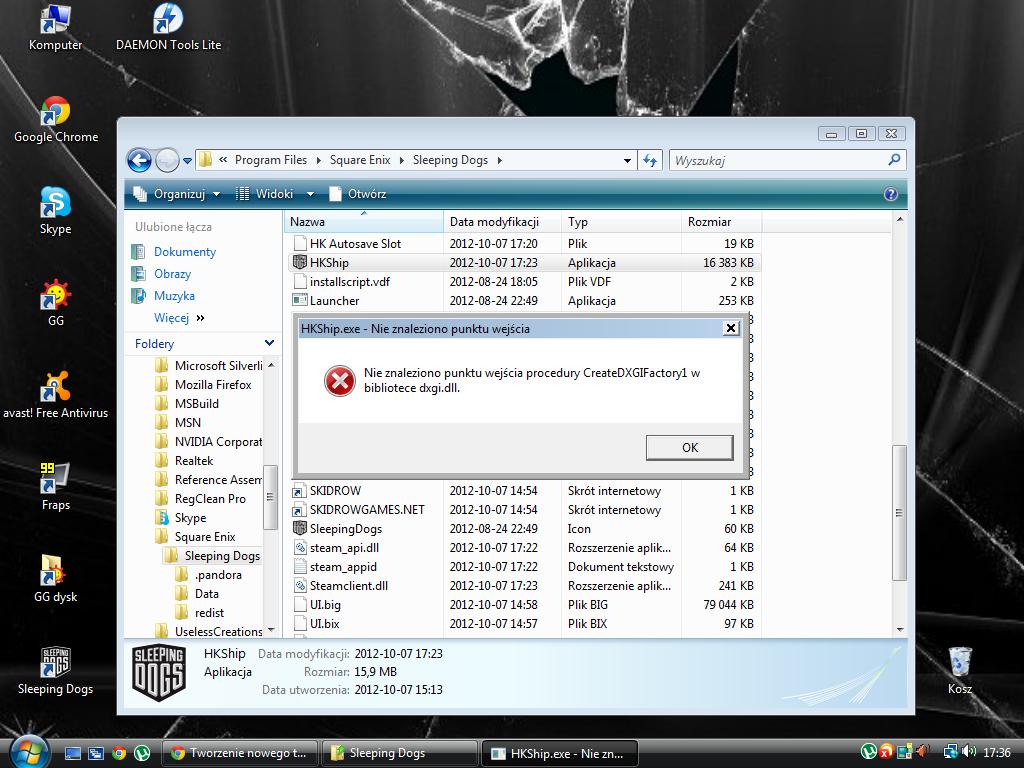Open GG desktop shortcut
Image resolution: width=1024 pixels, height=768 pixels.
click(56, 302)
